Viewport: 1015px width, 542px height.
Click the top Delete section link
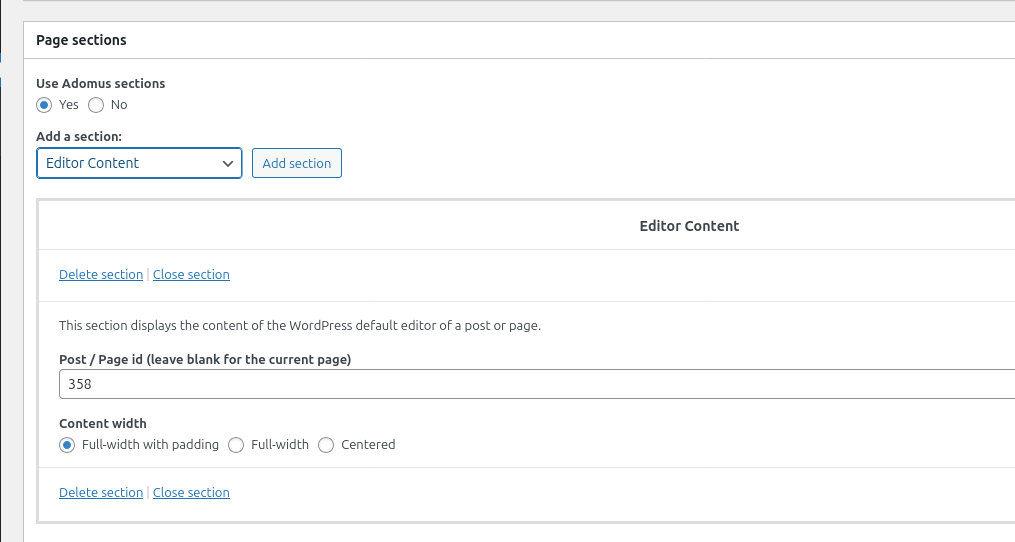coord(101,275)
